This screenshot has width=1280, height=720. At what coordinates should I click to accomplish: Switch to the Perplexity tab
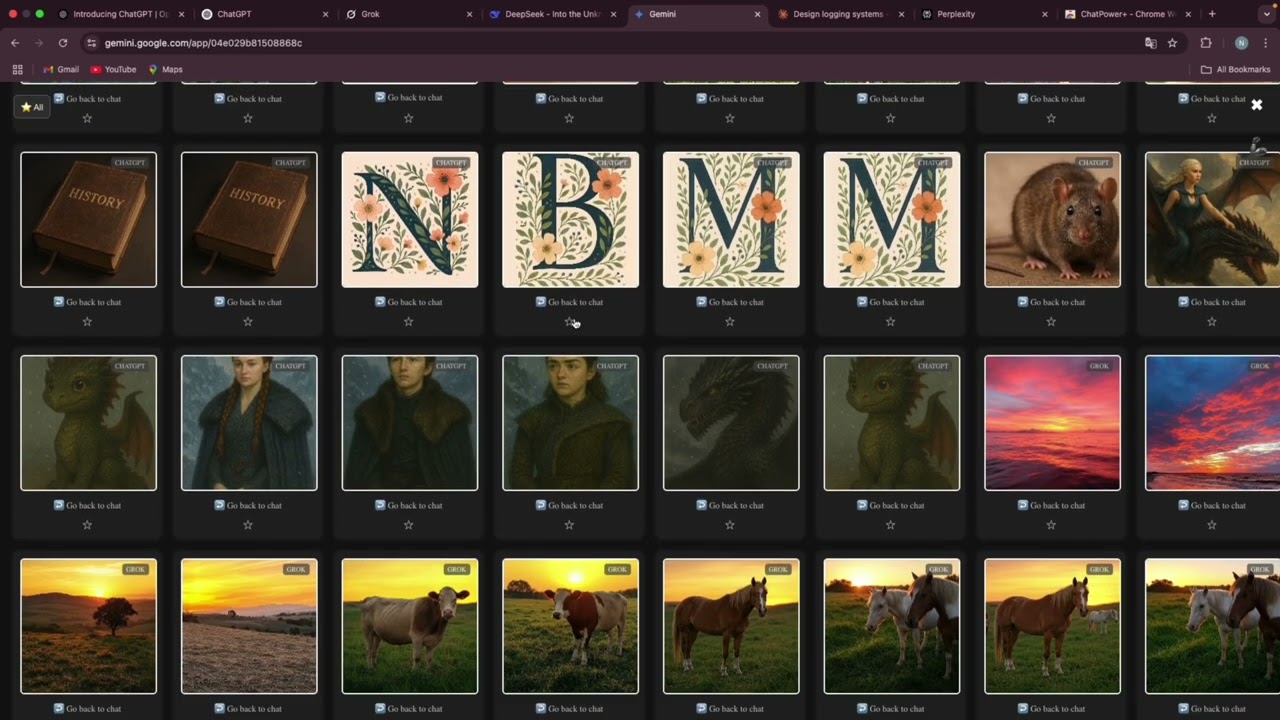click(985, 14)
